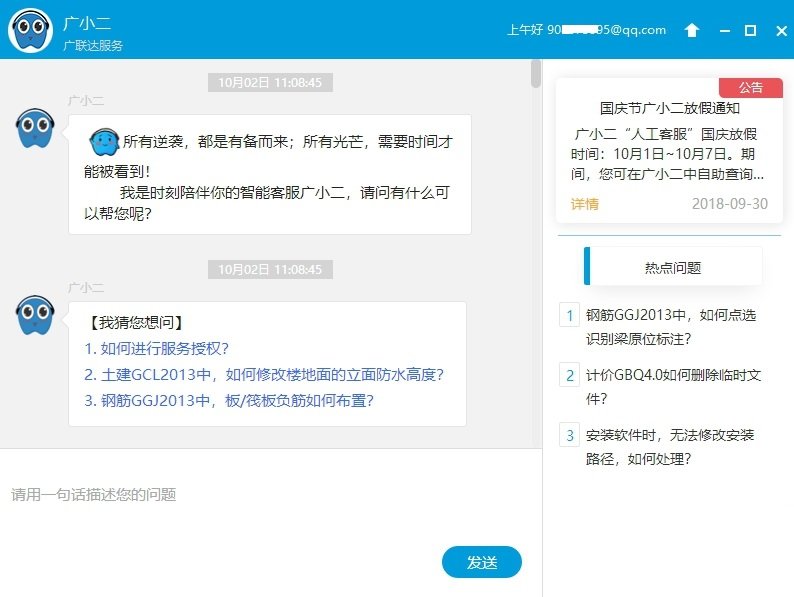Click the send button 发送

[x=482, y=562]
